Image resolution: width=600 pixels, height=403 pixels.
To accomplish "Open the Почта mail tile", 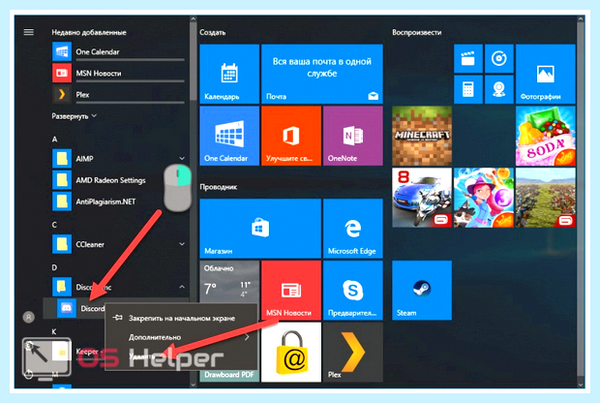I will (x=322, y=74).
